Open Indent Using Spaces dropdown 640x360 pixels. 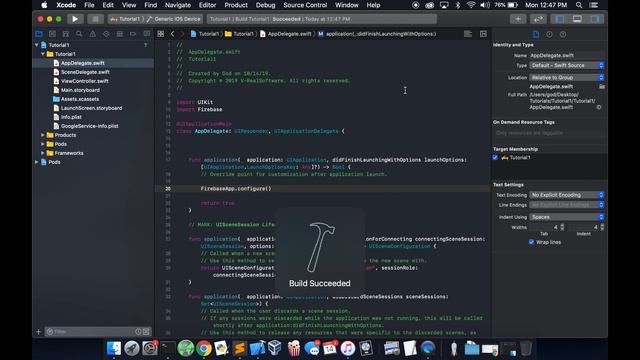tap(567, 217)
